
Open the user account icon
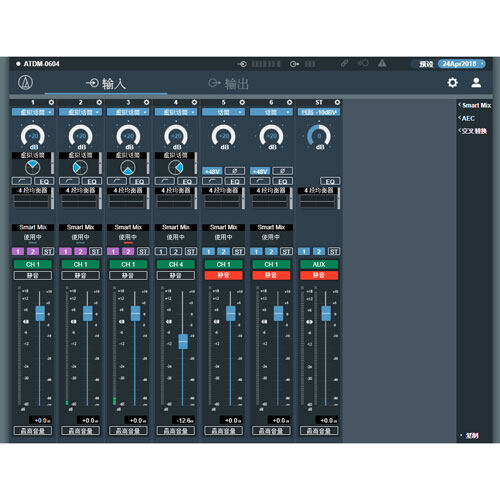(x=476, y=82)
